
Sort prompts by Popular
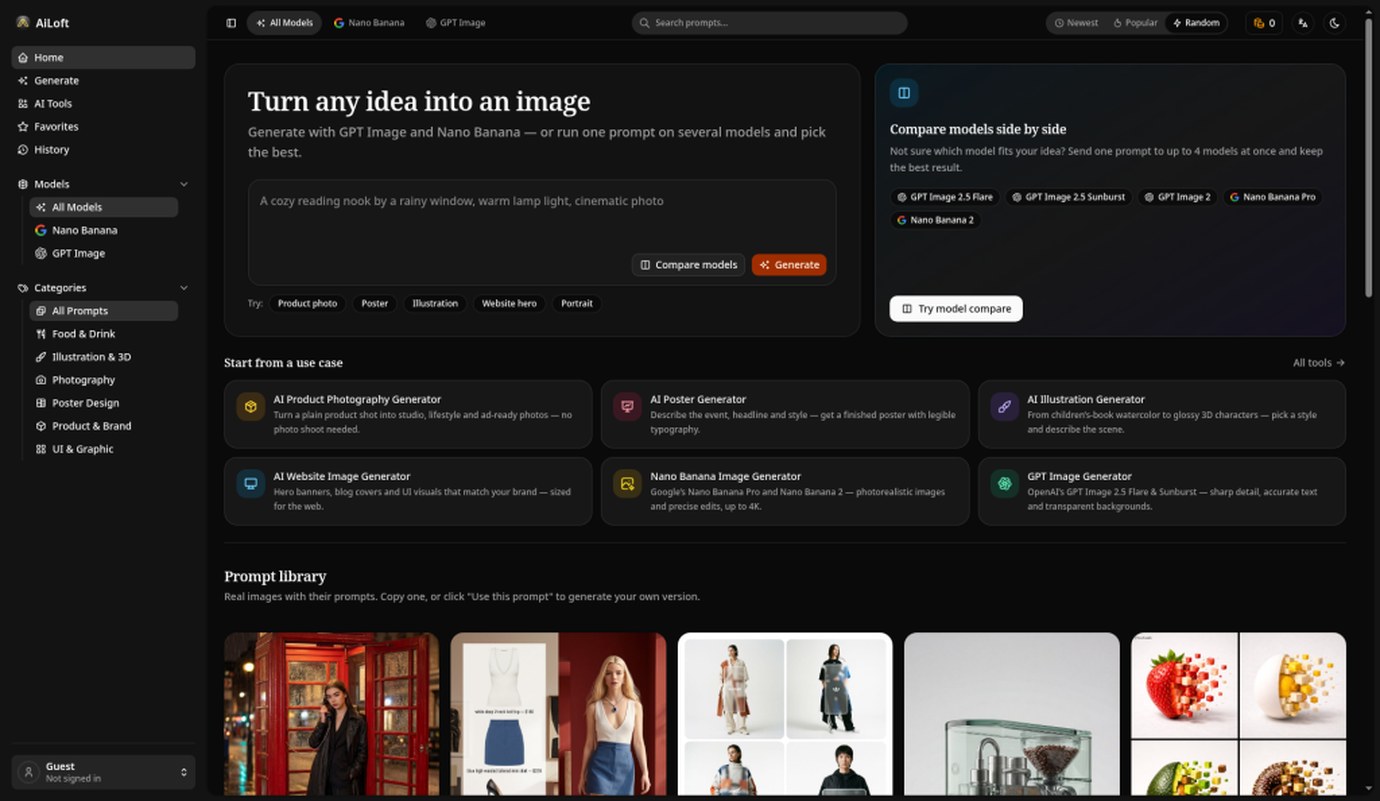1135,23
